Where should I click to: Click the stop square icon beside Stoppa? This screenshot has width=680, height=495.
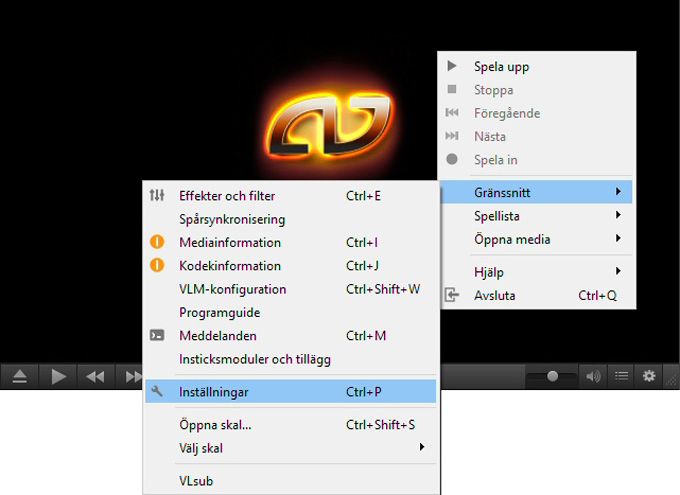(x=452, y=89)
